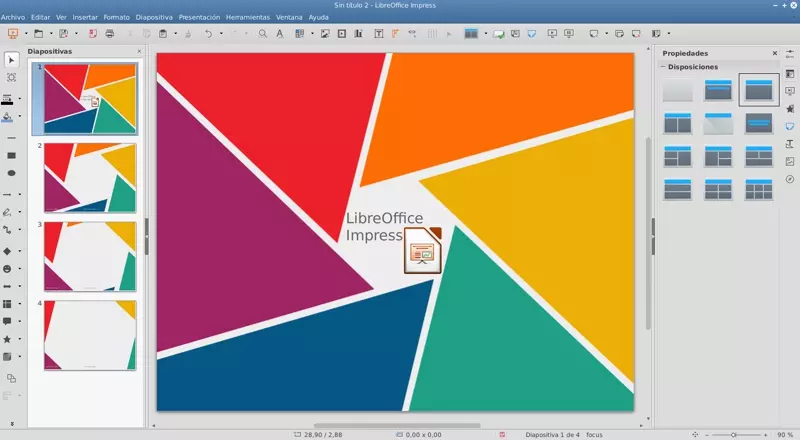The width and height of the screenshot is (800, 440).
Task: Click the Print icon in toolbar
Action: 110,34
